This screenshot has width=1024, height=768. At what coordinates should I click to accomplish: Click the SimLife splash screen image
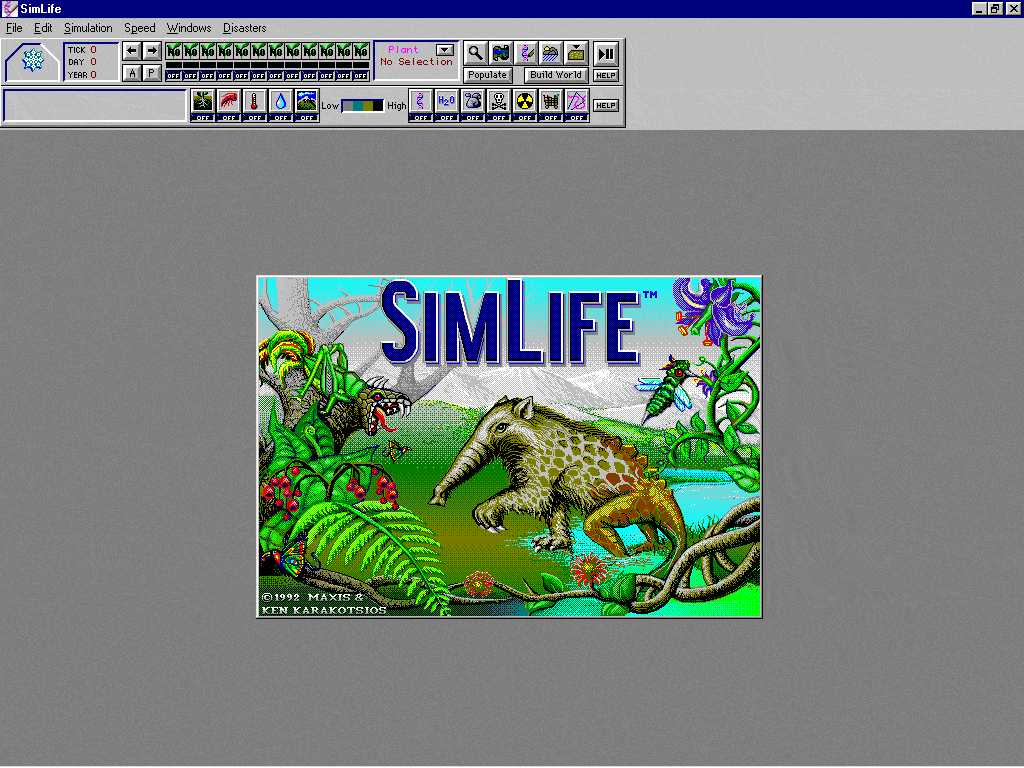click(x=509, y=447)
